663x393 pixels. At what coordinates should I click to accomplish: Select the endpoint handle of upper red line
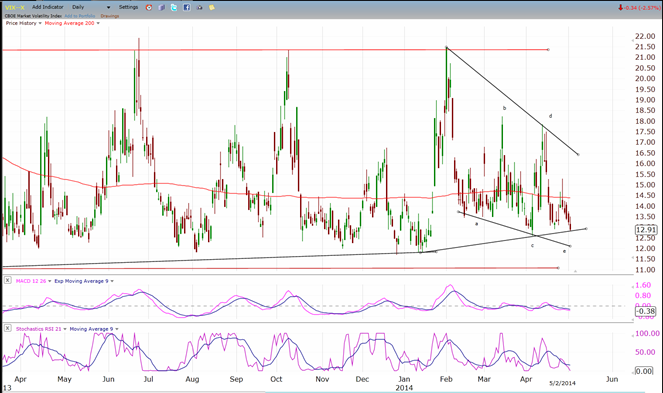pyautogui.click(x=548, y=49)
